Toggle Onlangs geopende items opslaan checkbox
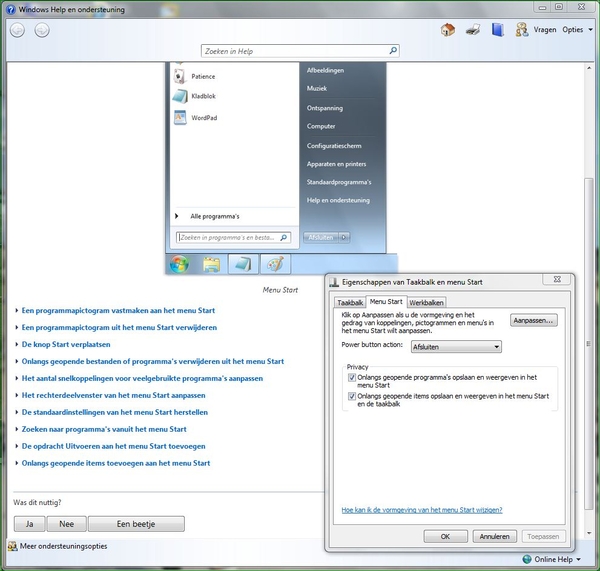 [352, 396]
